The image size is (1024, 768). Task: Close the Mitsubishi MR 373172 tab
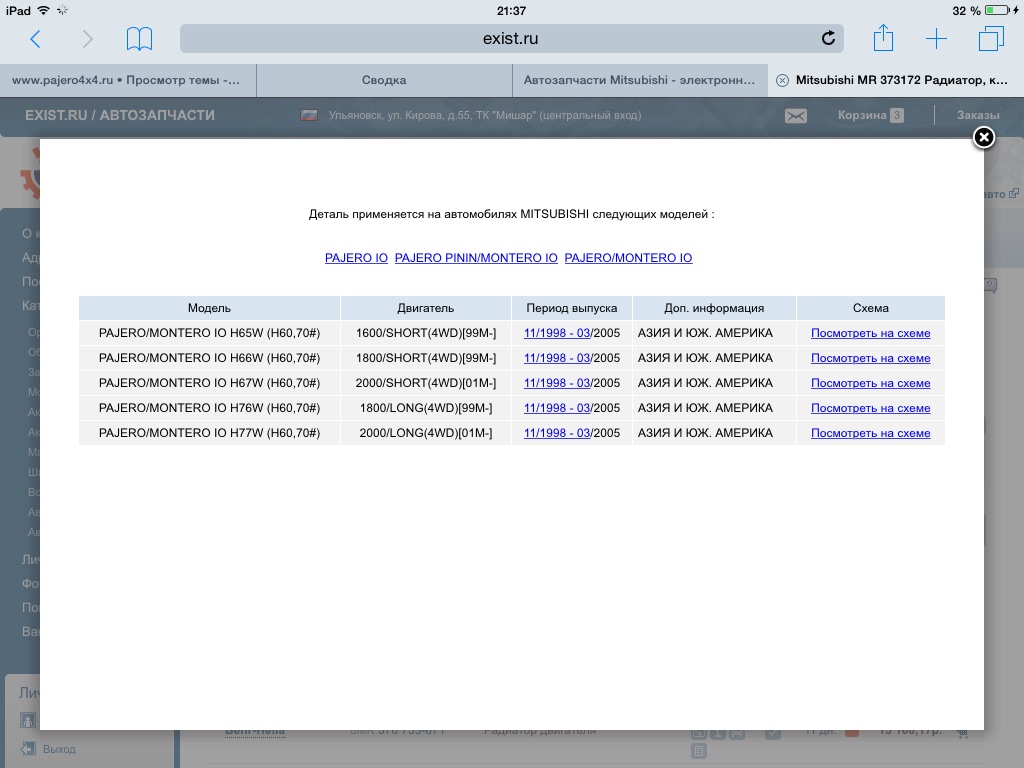tap(782, 80)
